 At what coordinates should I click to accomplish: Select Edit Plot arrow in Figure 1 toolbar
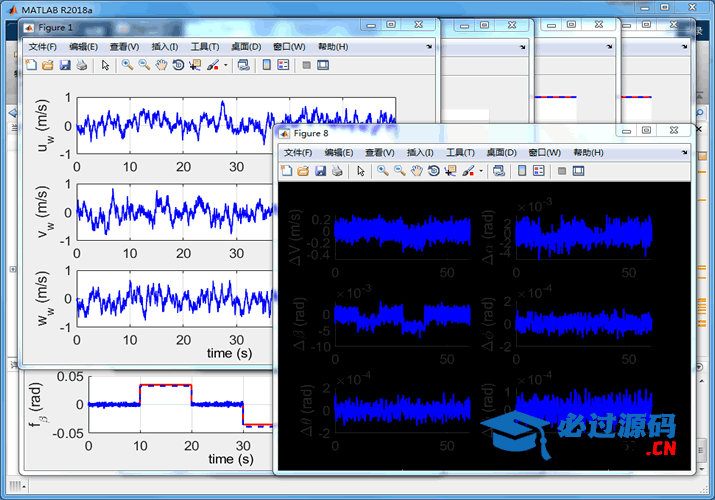click(105, 65)
